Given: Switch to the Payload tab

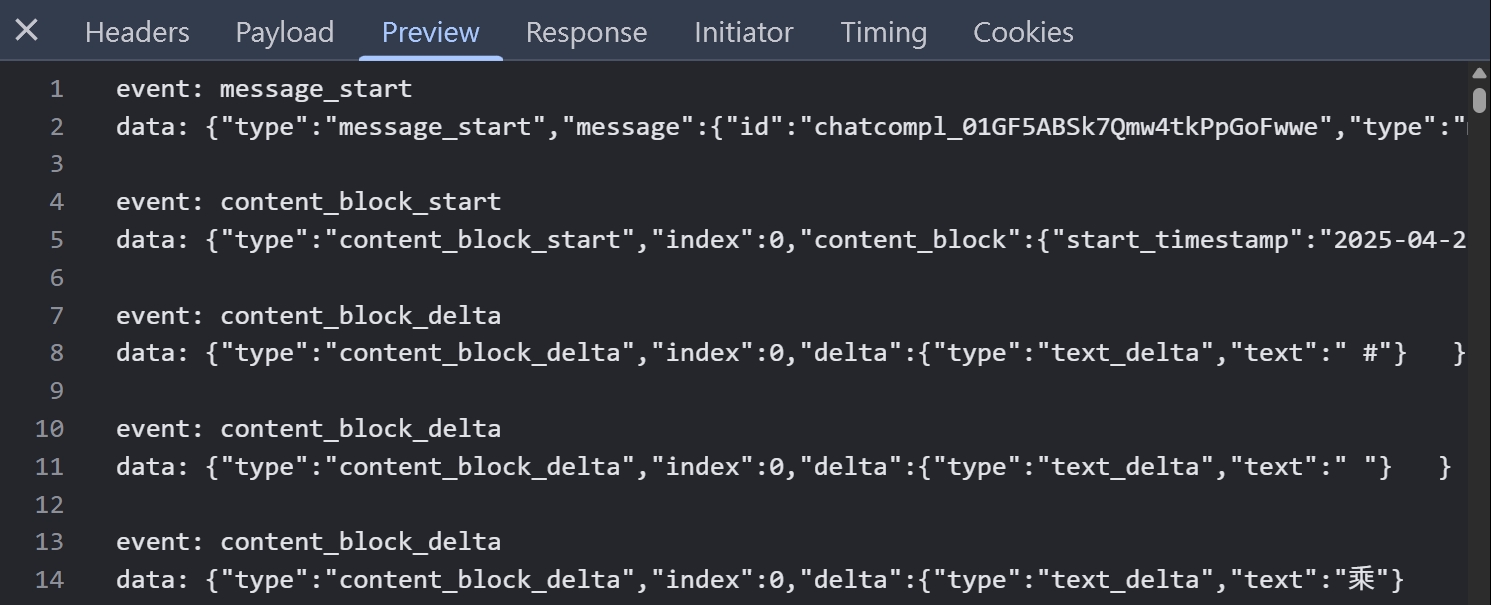Looking at the screenshot, I should click(x=285, y=32).
